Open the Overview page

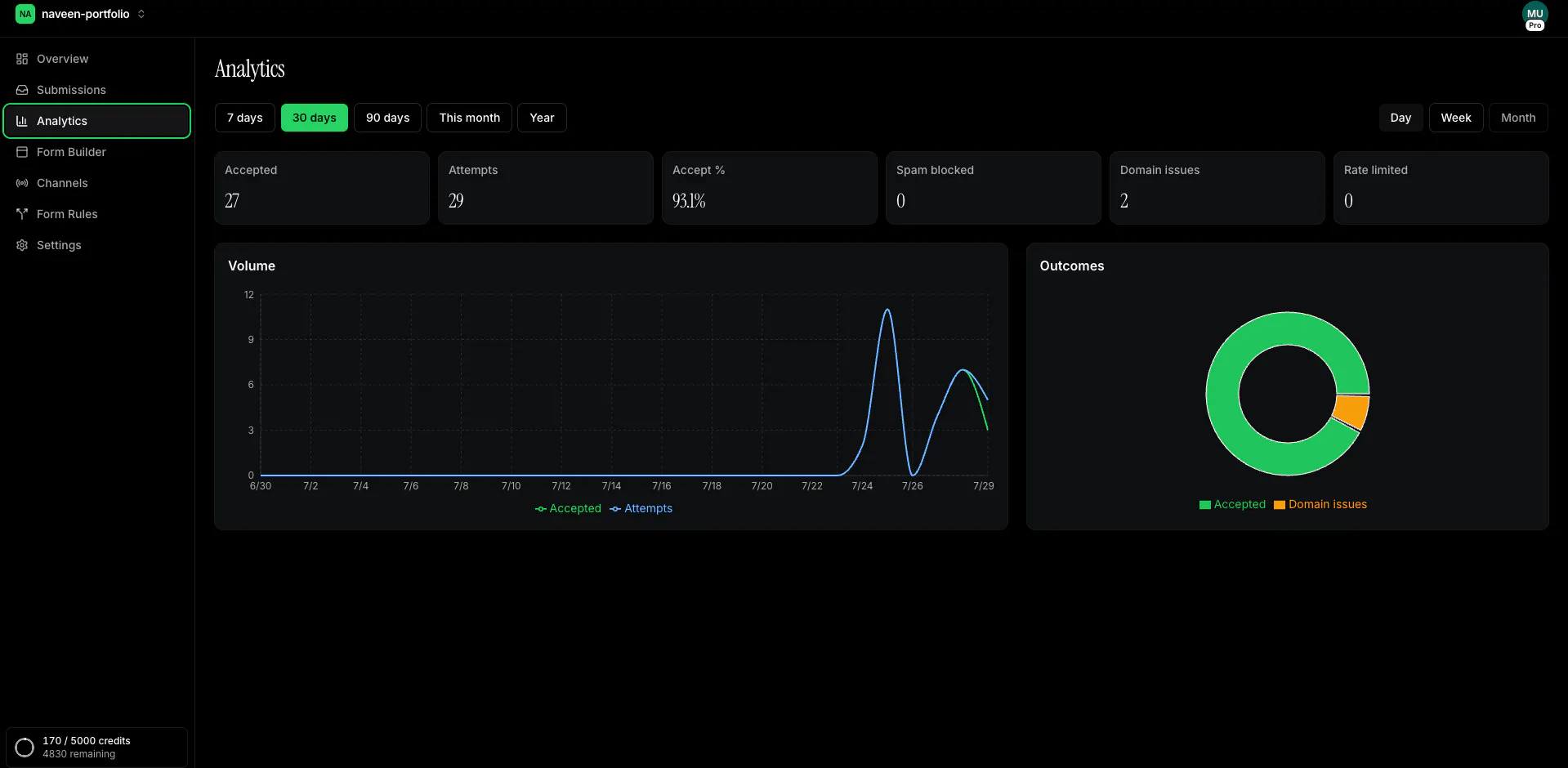click(97, 59)
